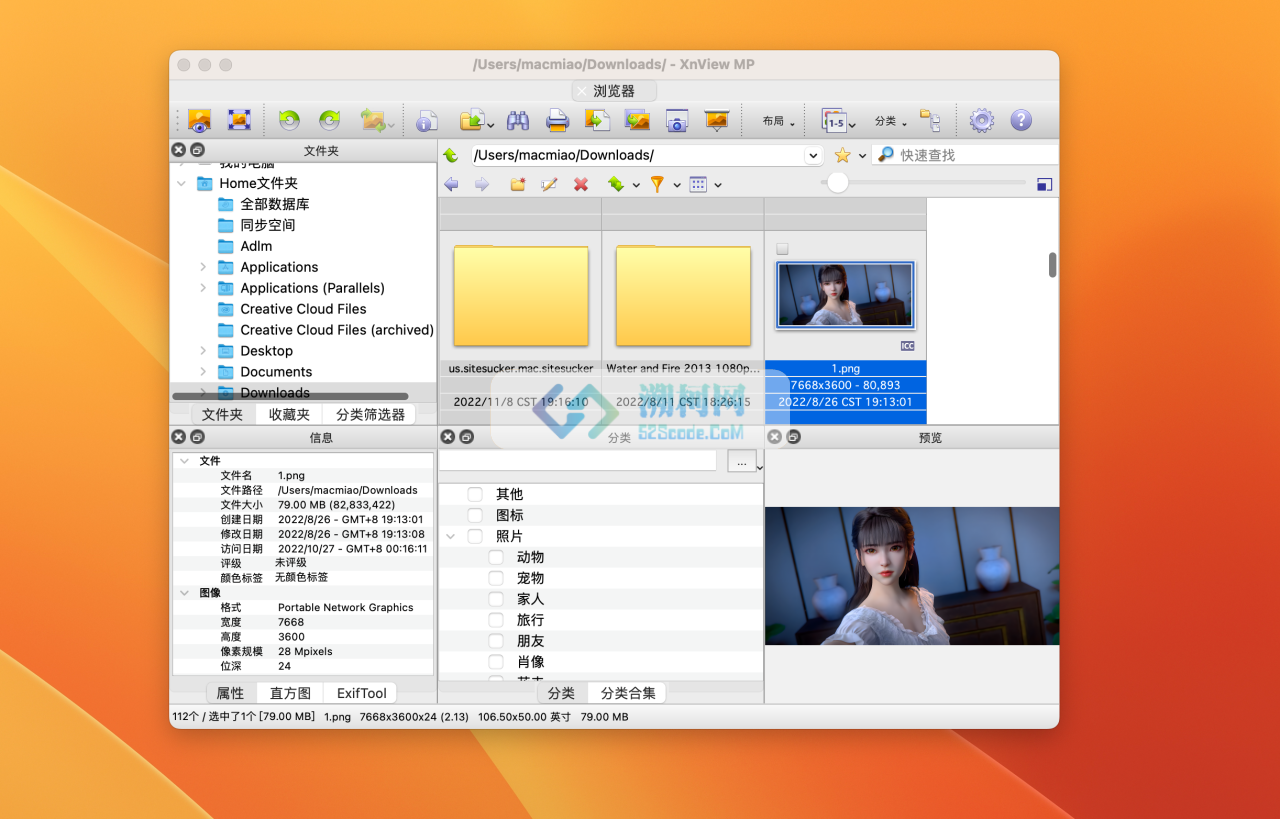Navigate forward with the right arrow

point(482,184)
